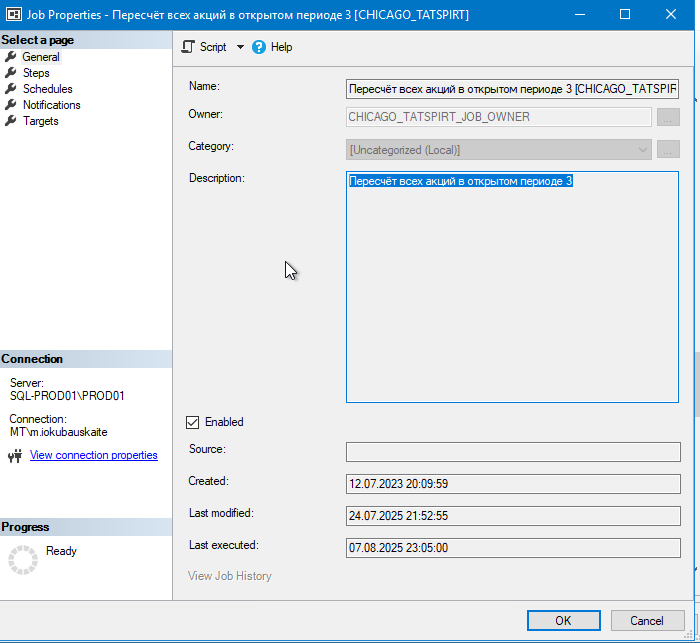This screenshot has height=643, width=700.
Task: Click the Owner field
Action: coord(499,117)
